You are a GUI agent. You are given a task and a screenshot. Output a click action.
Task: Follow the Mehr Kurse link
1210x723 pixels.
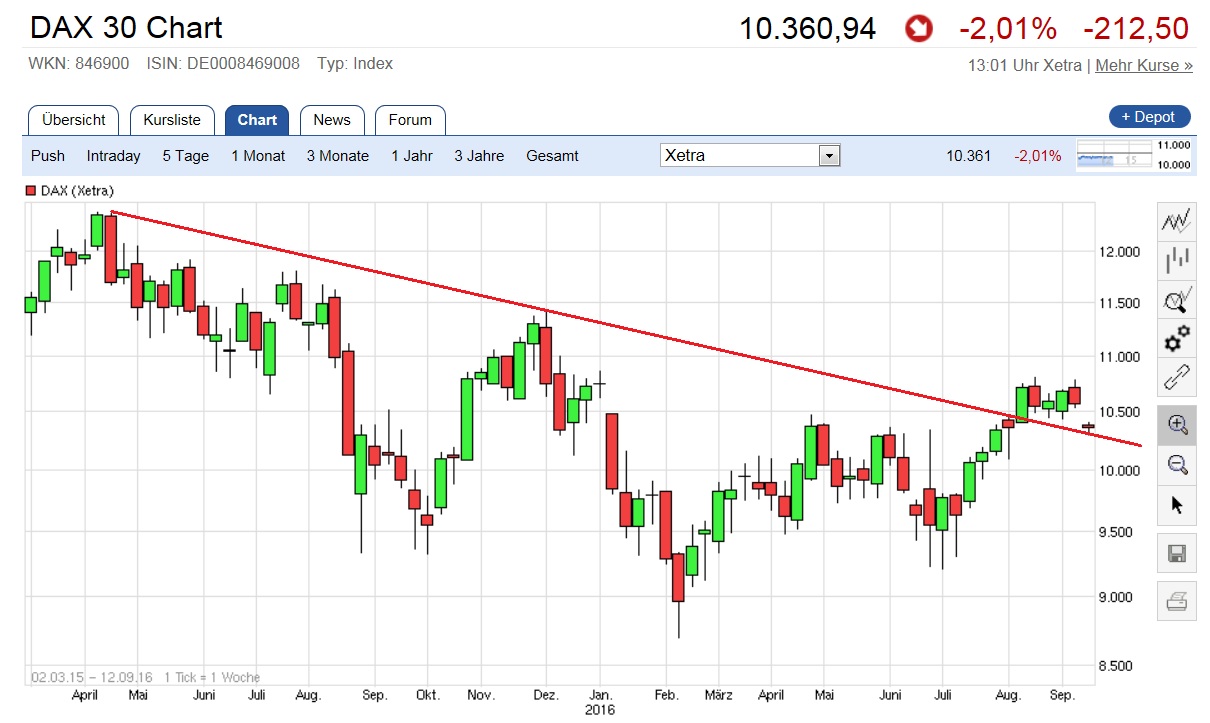click(x=1142, y=65)
